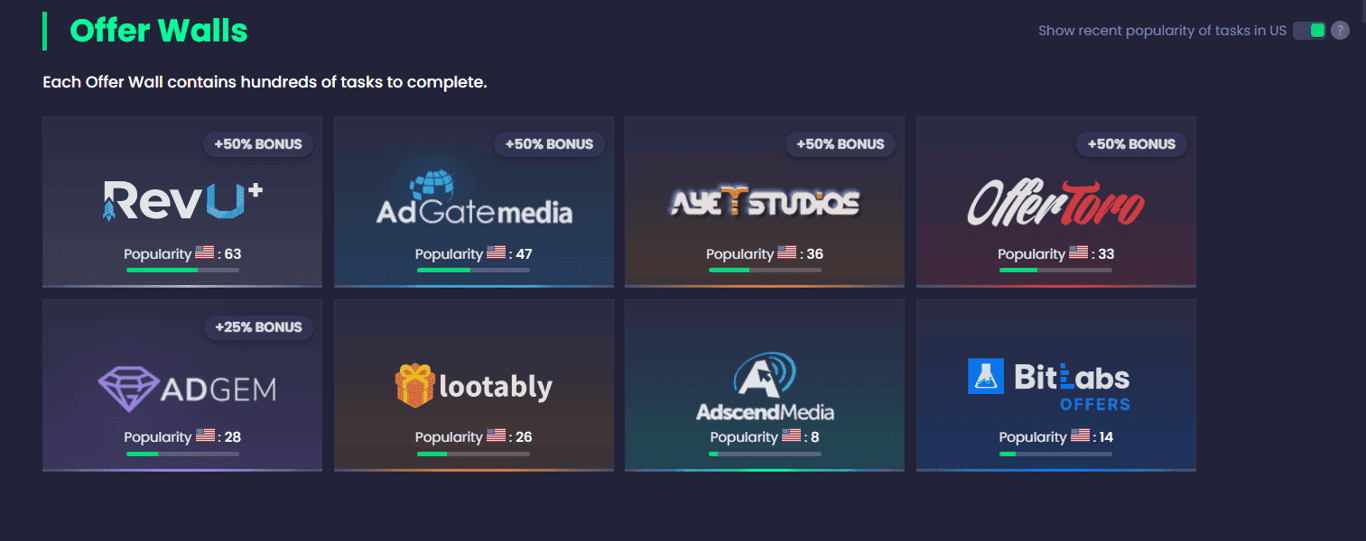Image resolution: width=1366 pixels, height=541 pixels.
Task: Click the US flag on OfferToro card
Action: (1078, 253)
